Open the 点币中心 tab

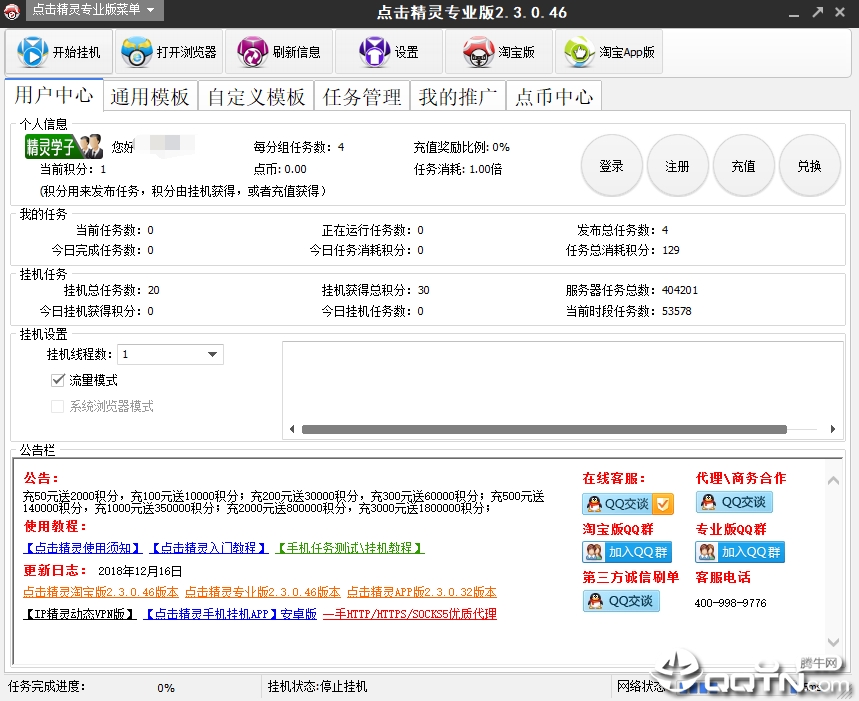(x=554, y=96)
